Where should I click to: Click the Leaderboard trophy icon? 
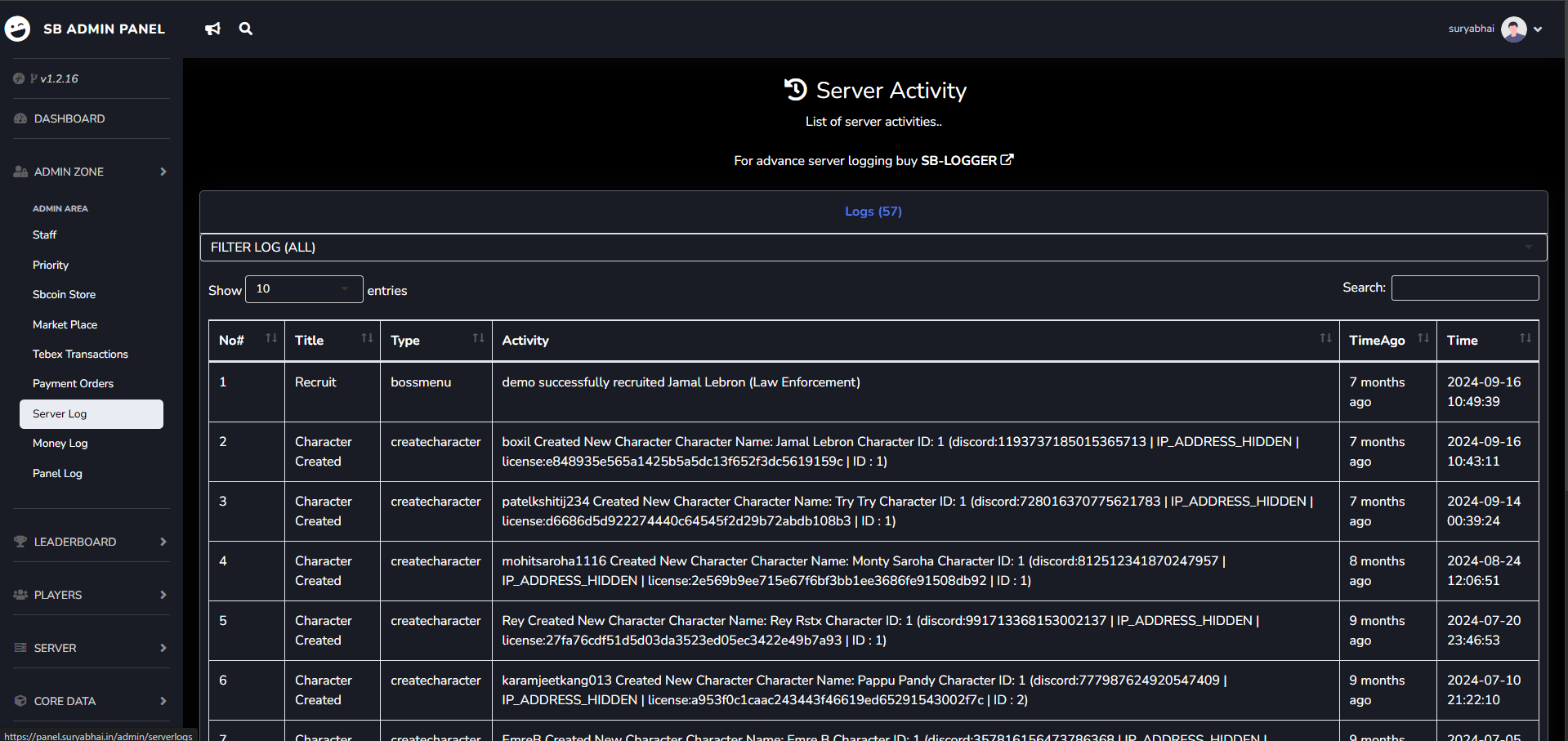click(20, 542)
